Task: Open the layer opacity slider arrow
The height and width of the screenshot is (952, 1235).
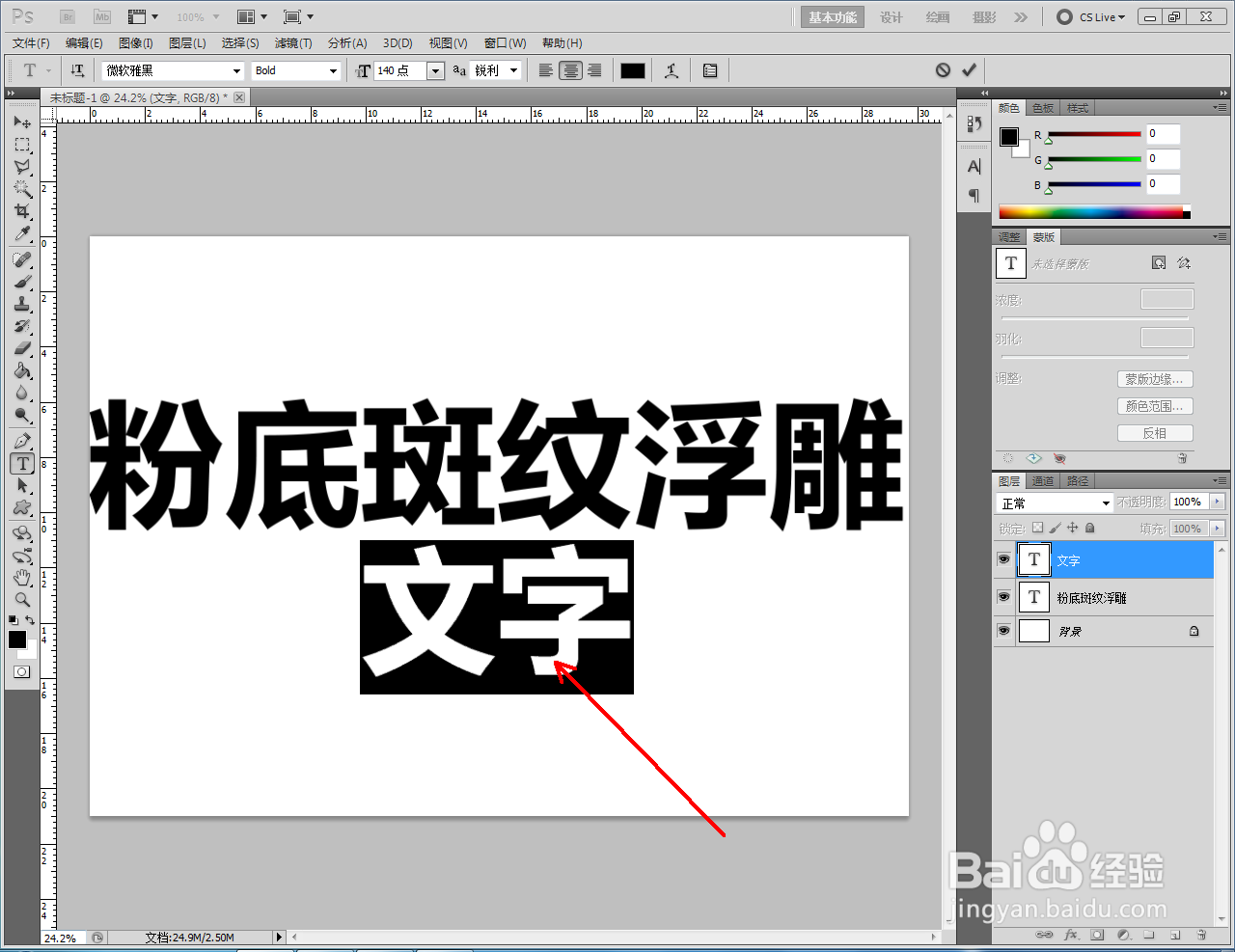Action: pyautogui.click(x=1217, y=502)
